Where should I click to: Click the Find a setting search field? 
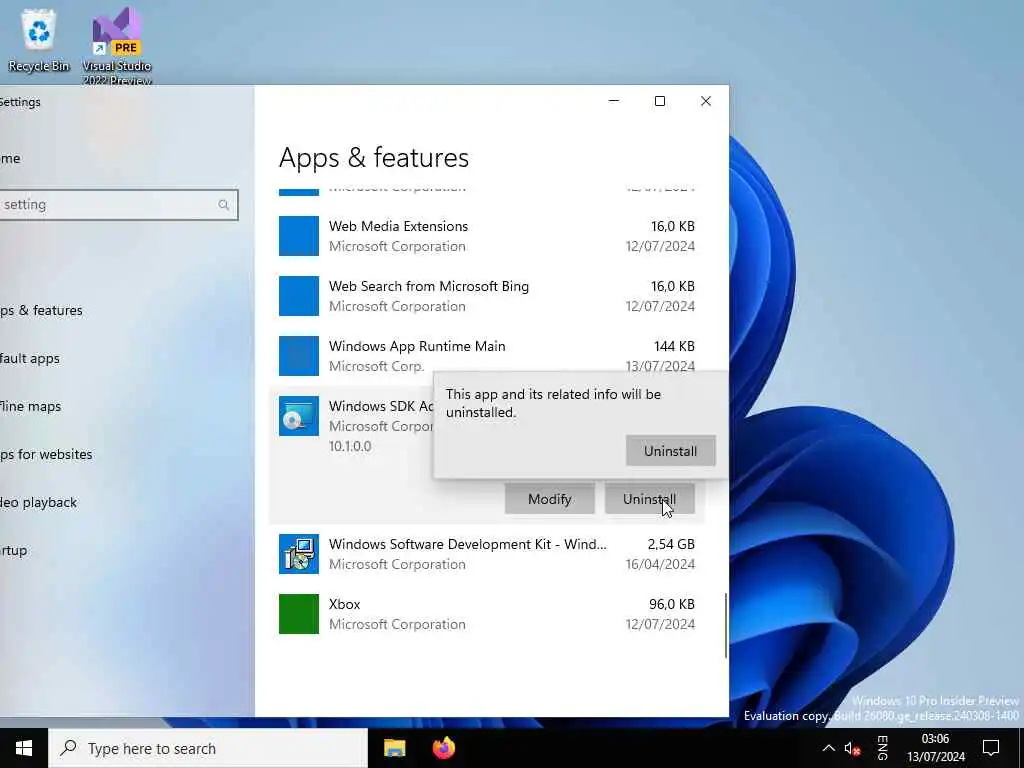118,205
